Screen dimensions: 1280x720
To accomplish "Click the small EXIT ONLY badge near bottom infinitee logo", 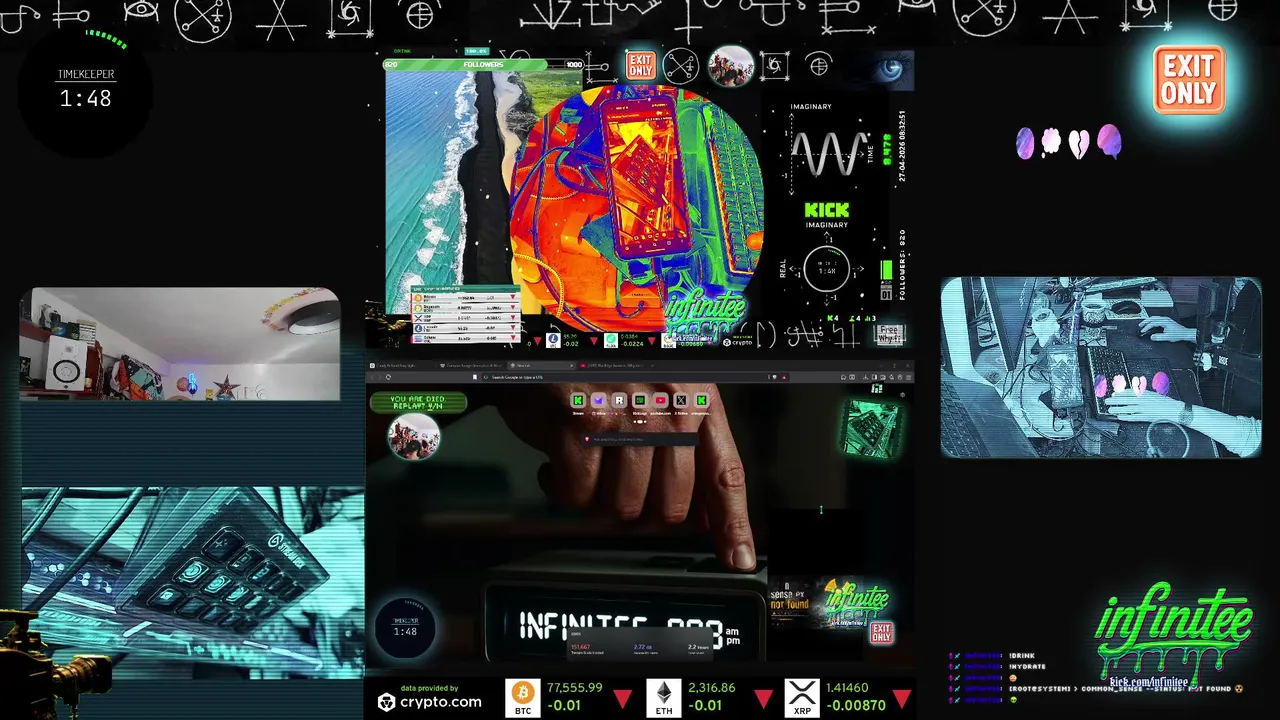I will (x=881, y=632).
